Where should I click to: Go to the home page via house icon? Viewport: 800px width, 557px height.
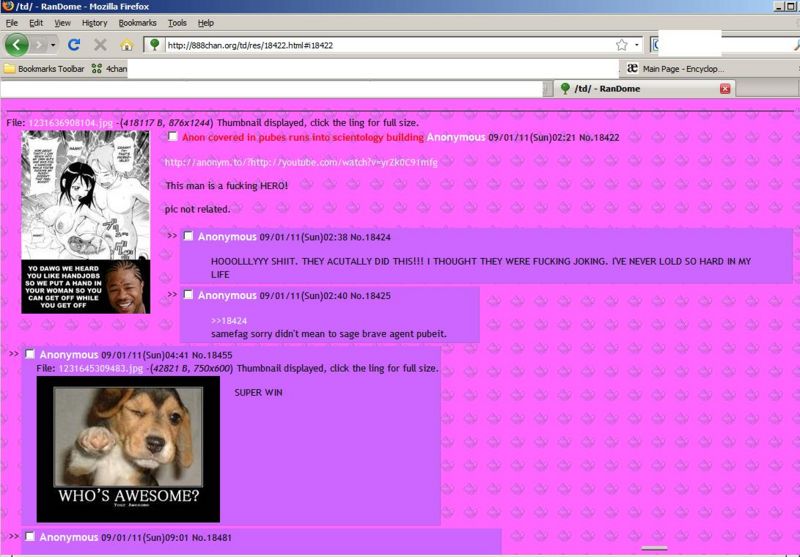click(127, 45)
